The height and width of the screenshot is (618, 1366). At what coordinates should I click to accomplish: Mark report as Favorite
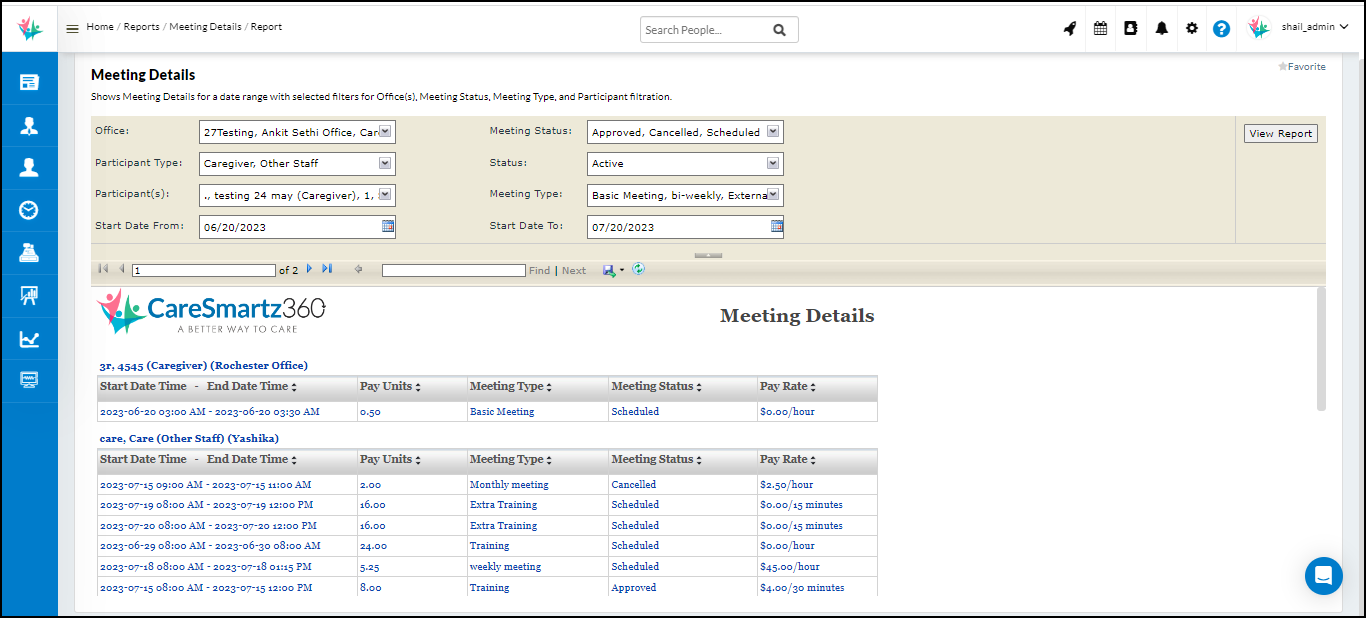pyautogui.click(x=1301, y=67)
